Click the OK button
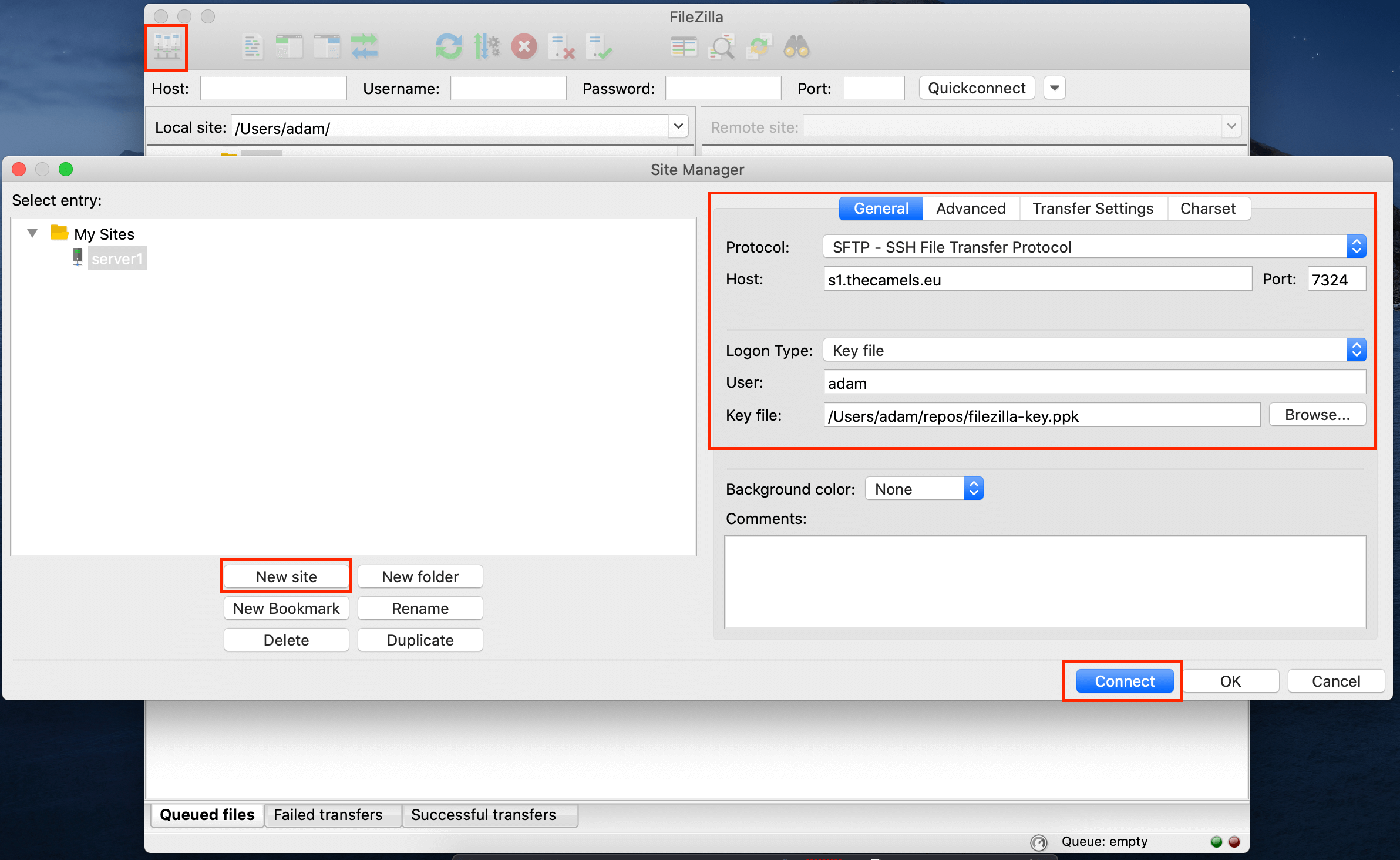The height and width of the screenshot is (860, 1400). (1230, 681)
